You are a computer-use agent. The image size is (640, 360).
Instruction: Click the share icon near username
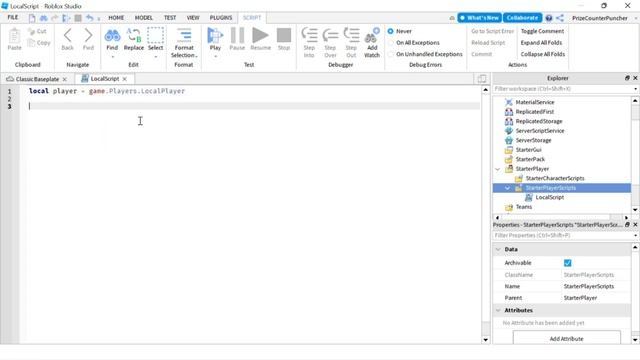point(560,18)
